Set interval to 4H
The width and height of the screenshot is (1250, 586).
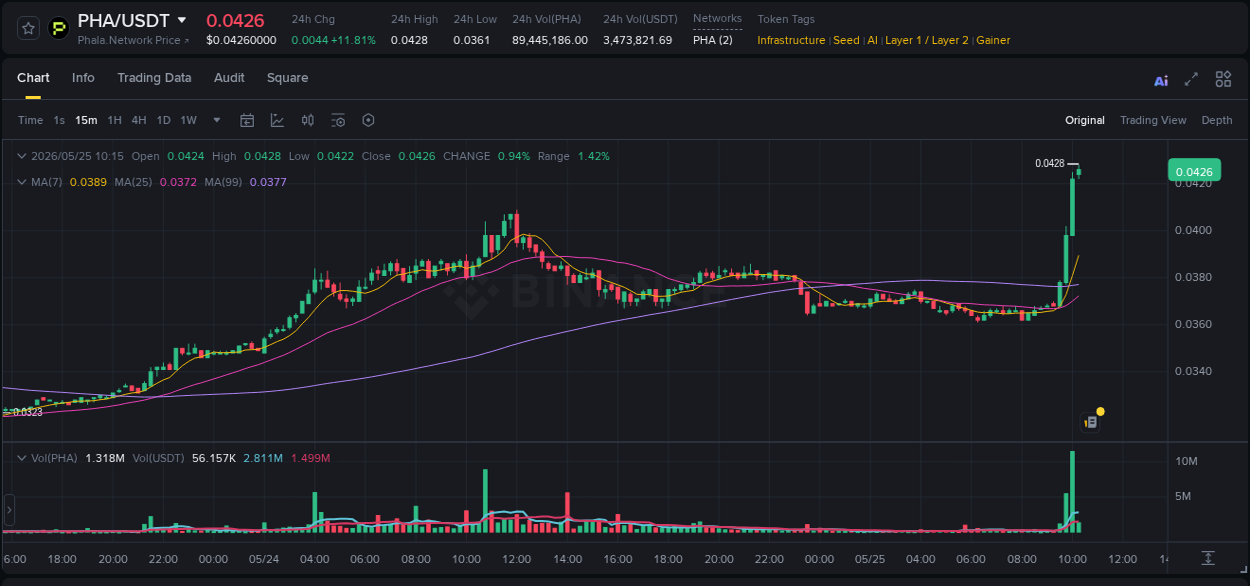[138, 120]
